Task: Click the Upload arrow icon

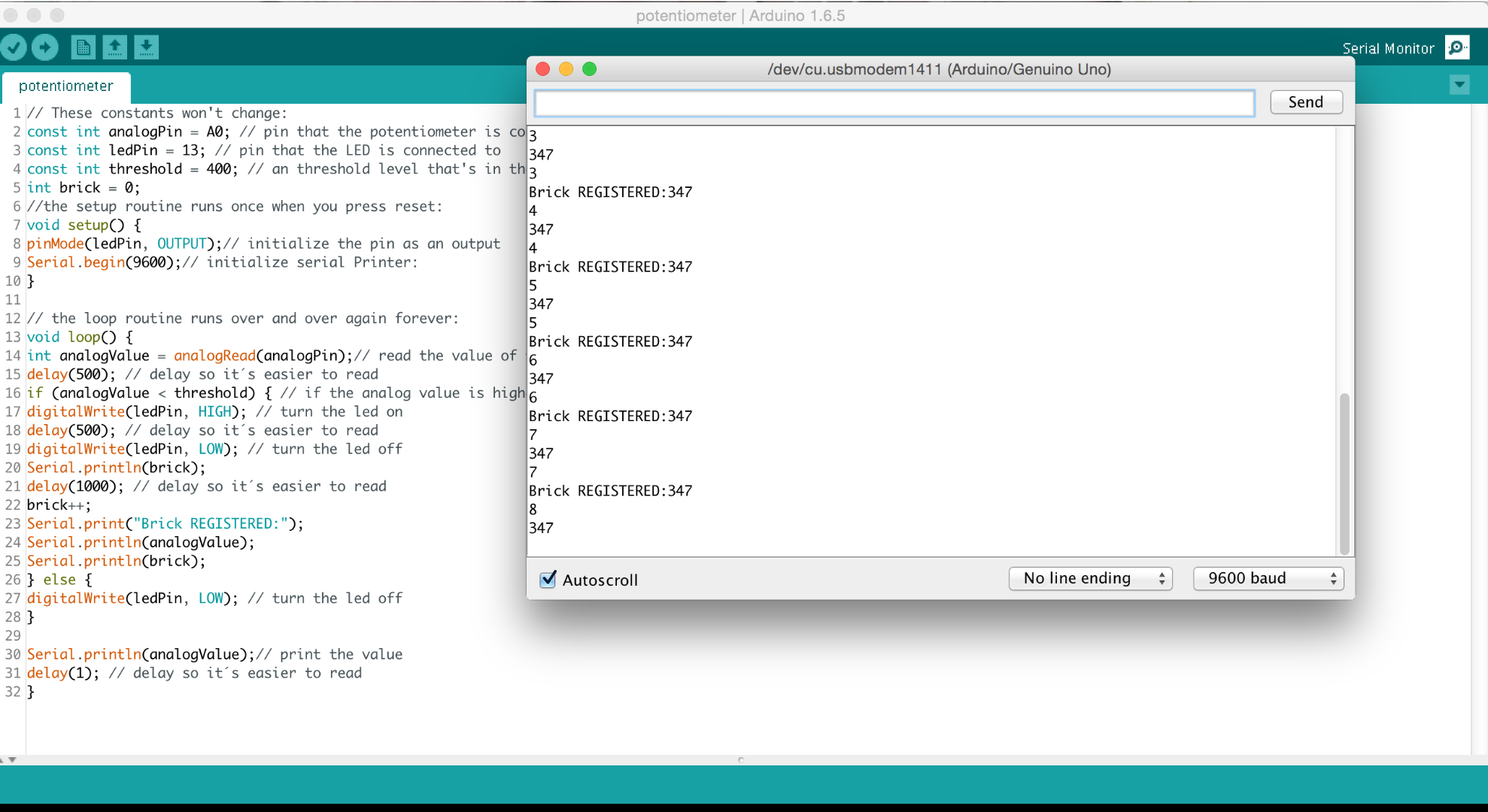Action: (45, 47)
